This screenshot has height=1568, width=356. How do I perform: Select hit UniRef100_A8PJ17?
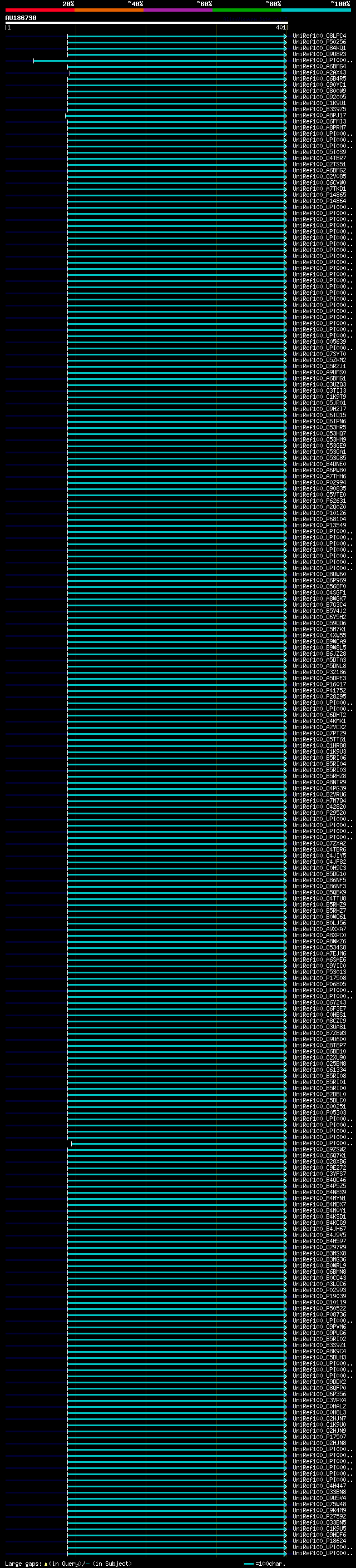click(319, 116)
